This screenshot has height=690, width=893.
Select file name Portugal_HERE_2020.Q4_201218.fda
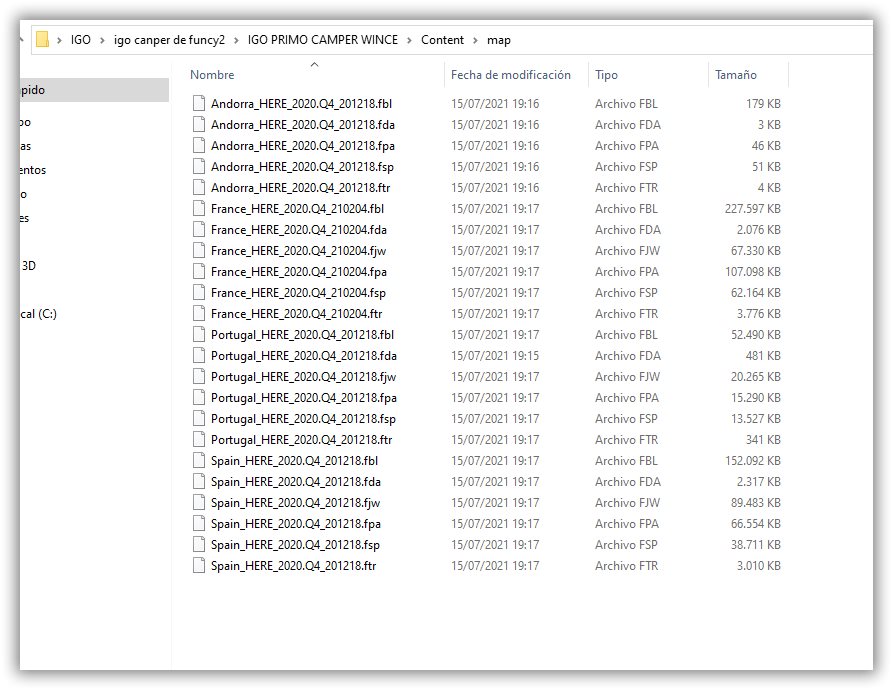click(304, 356)
